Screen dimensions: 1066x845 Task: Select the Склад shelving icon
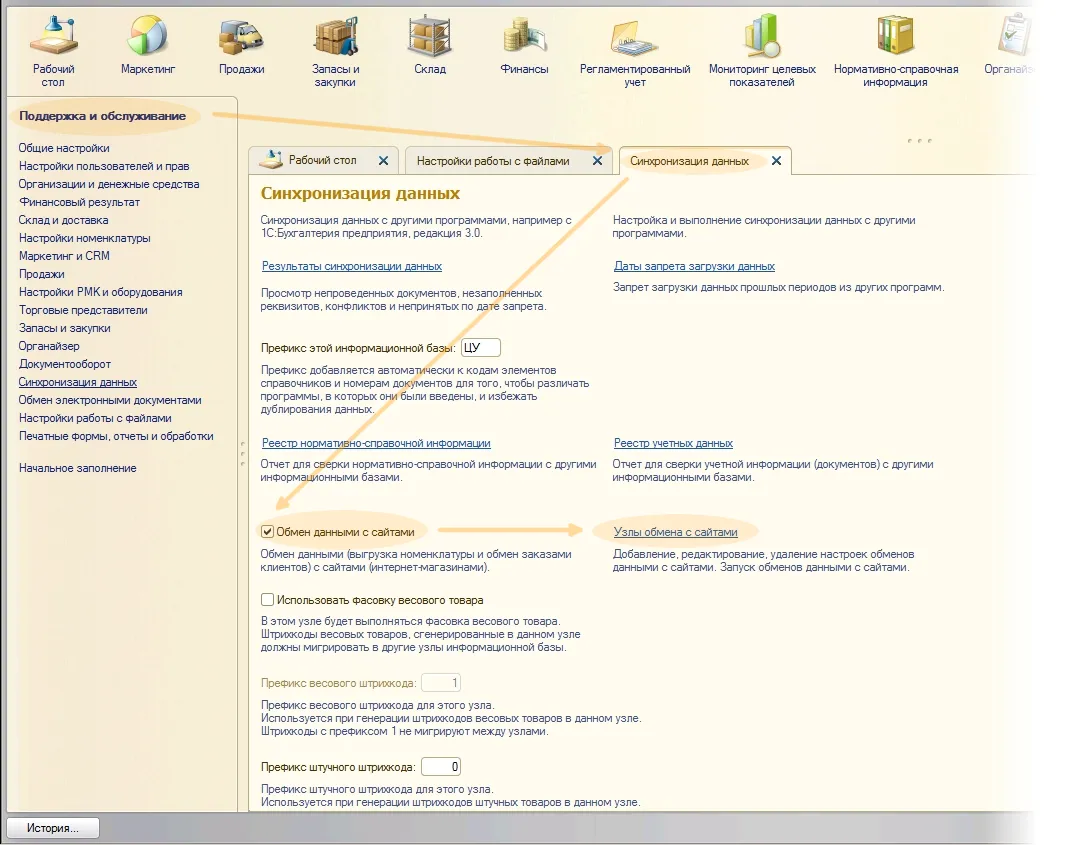point(429,36)
